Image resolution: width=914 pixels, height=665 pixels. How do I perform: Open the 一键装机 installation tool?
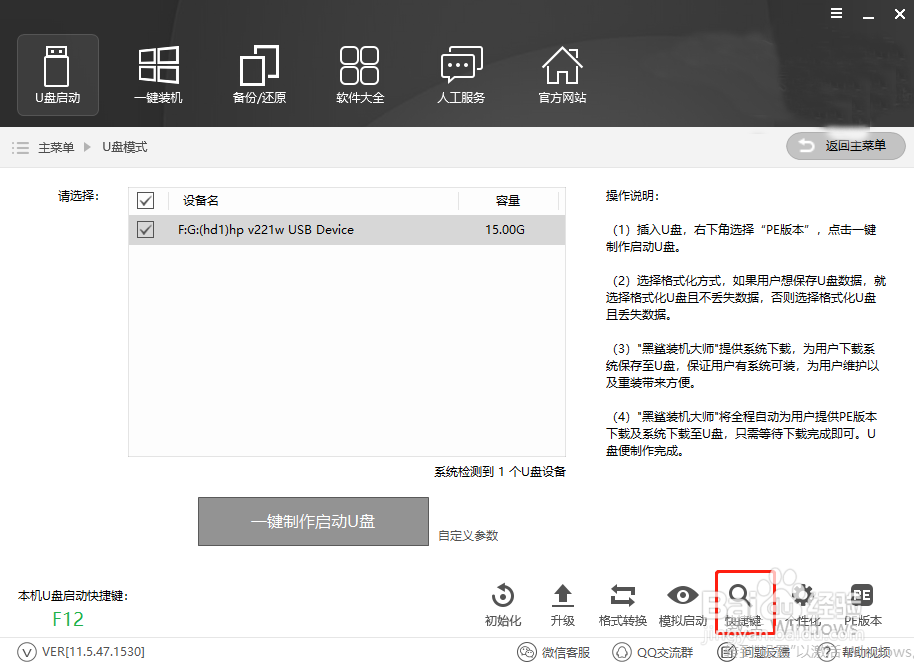click(x=158, y=74)
